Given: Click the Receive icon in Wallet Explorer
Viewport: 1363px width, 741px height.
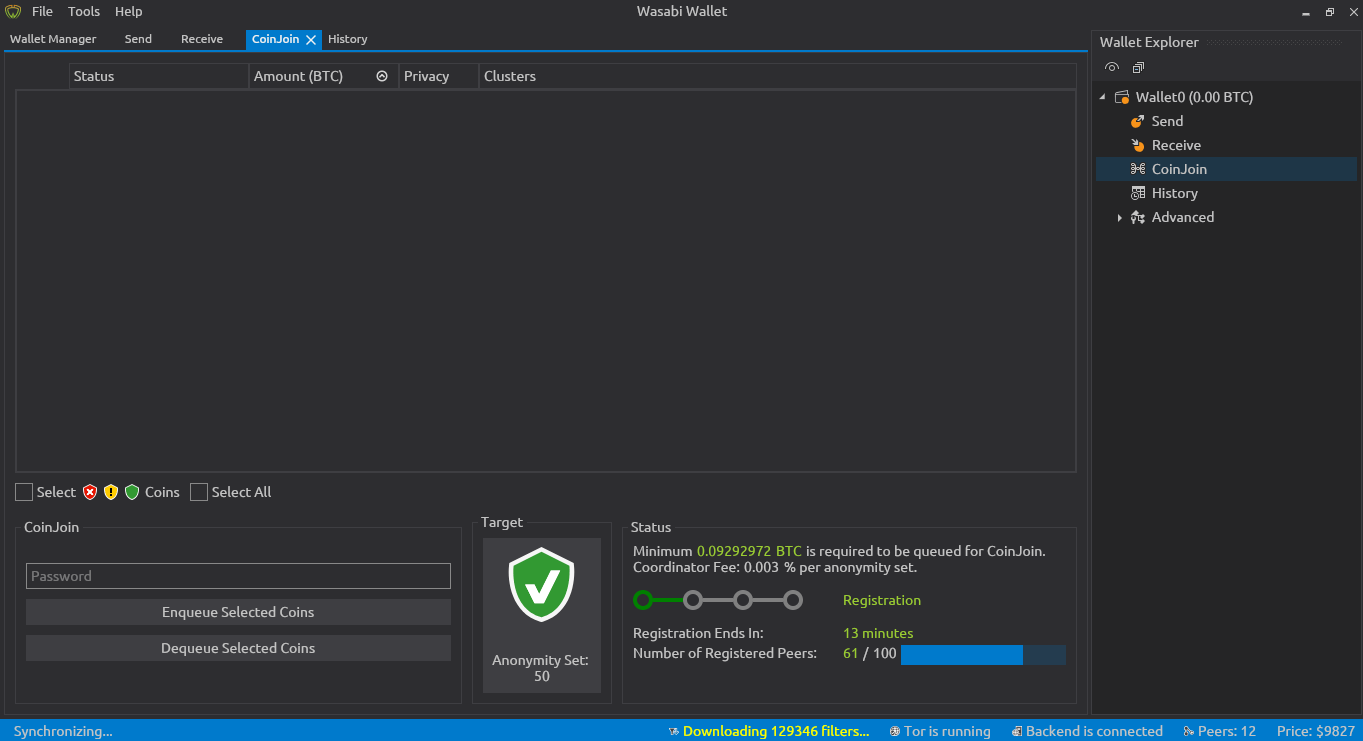Looking at the screenshot, I should pos(1137,145).
